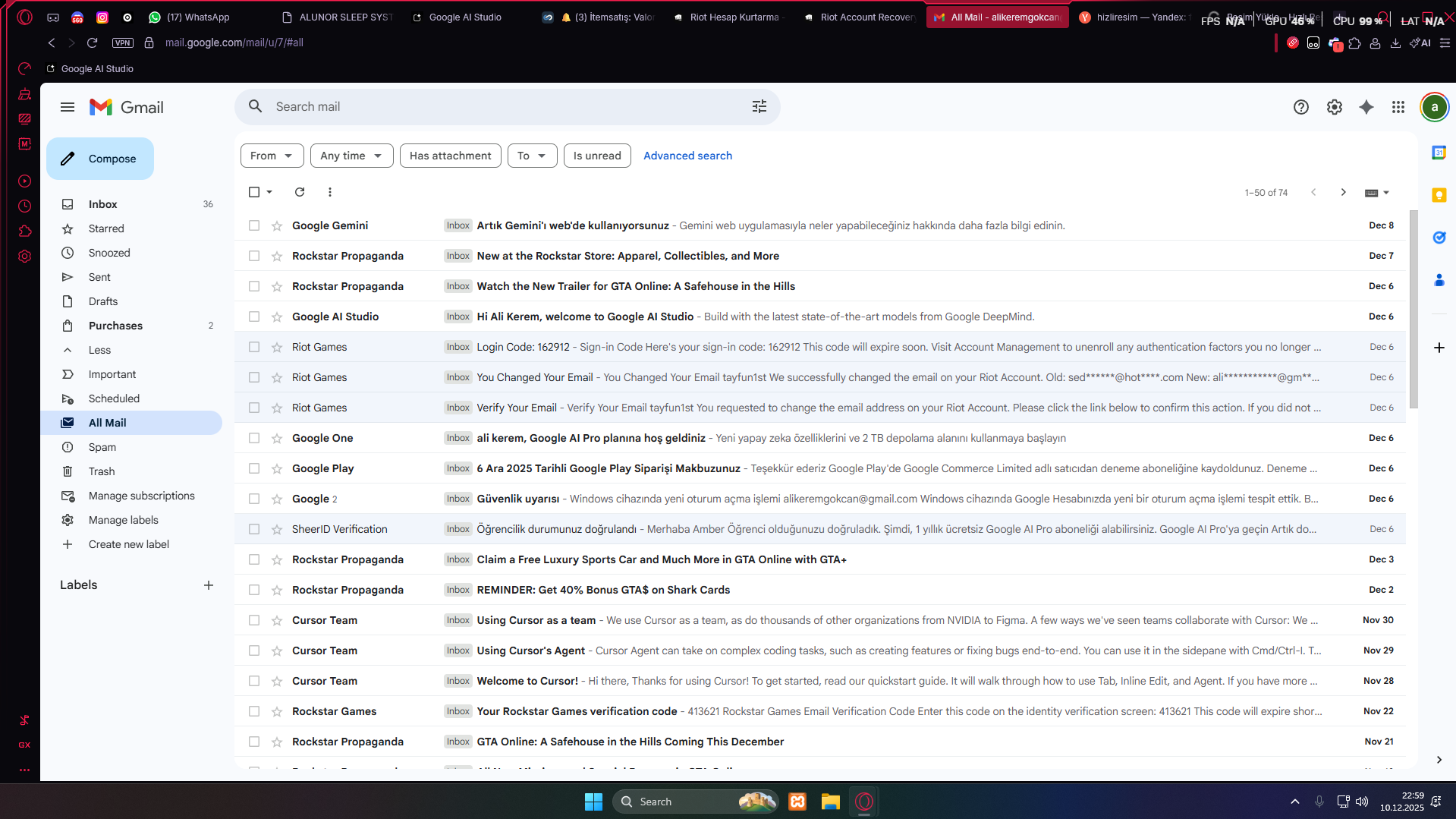The image size is (1456, 819).
Task: Compose a new email
Action: [x=100, y=159]
